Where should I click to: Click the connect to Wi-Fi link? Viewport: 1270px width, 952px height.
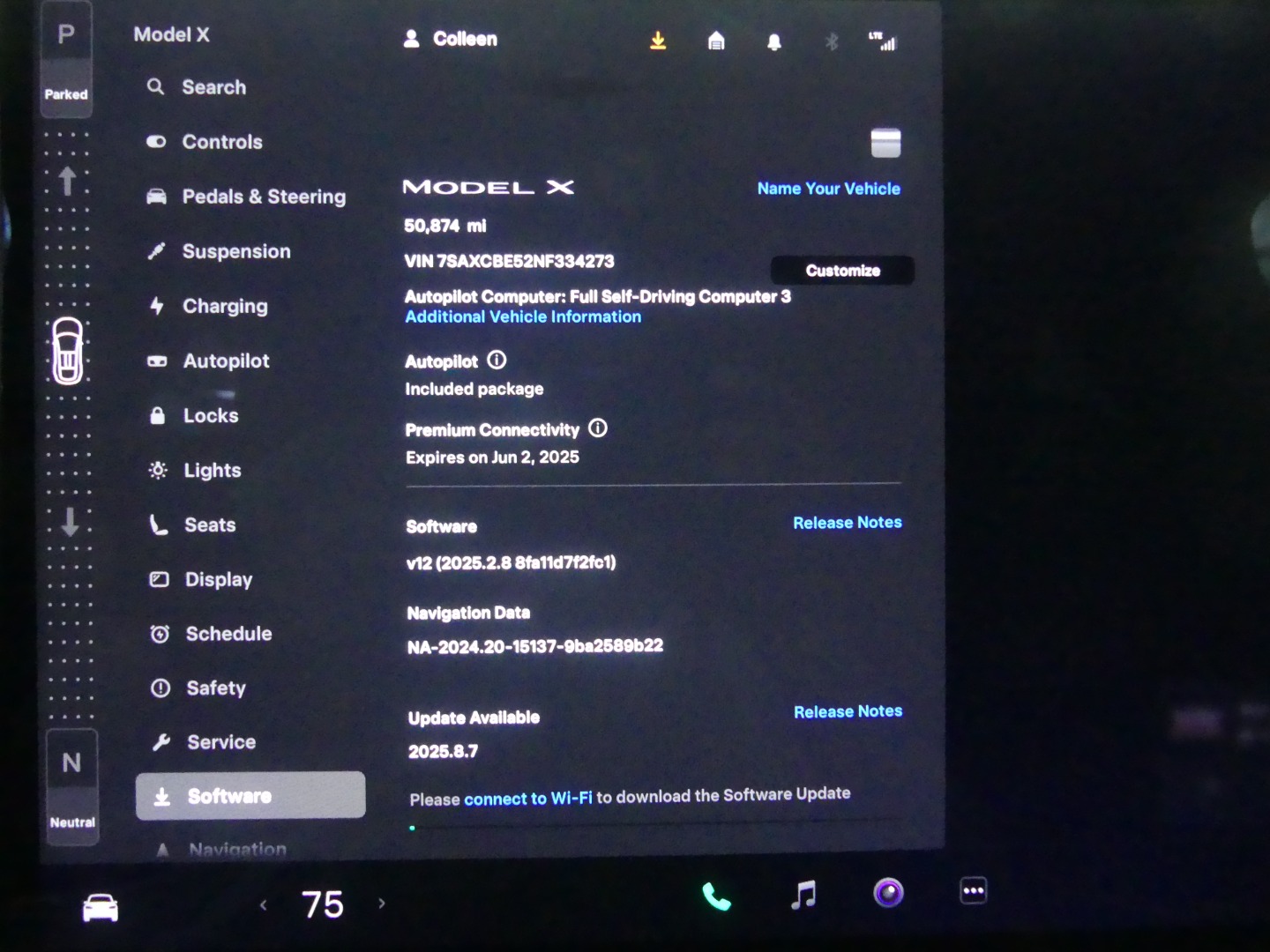pyautogui.click(x=527, y=799)
